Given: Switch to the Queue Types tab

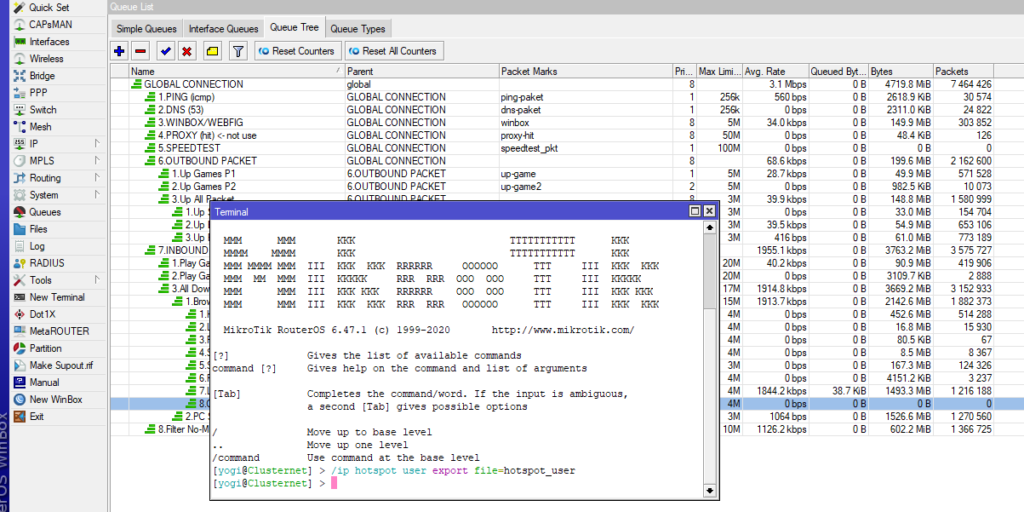Looking at the screenshot, I should coord(358,29).
